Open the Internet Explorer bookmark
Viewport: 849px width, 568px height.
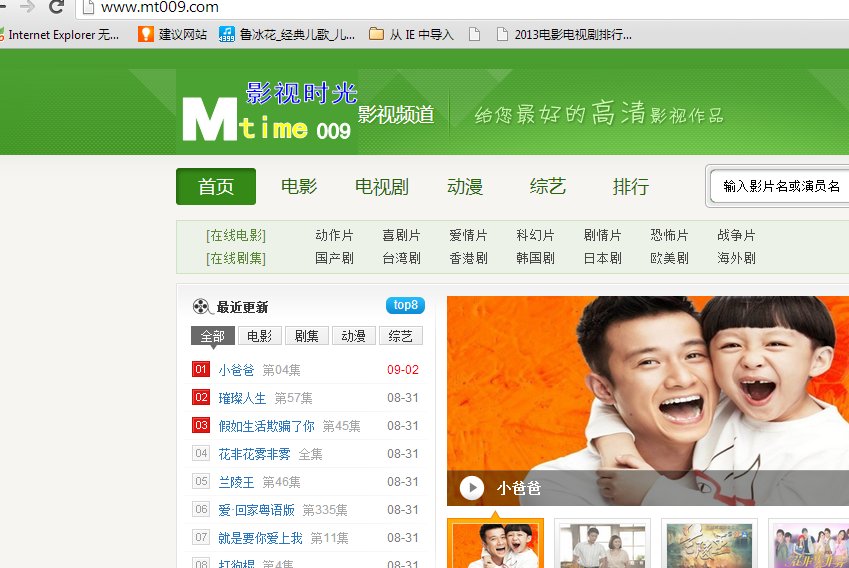[59, 35]
